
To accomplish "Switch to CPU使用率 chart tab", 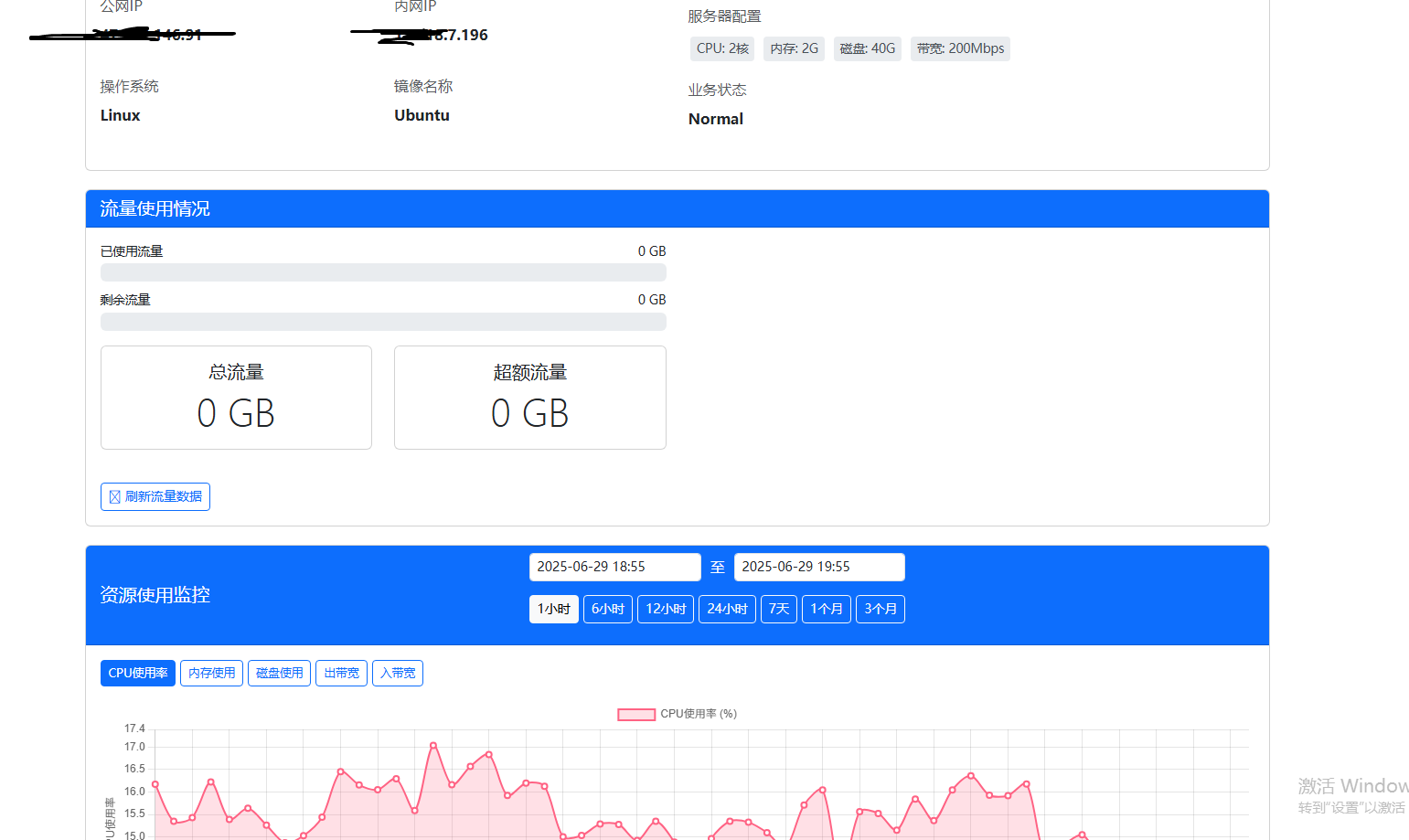I will pos(138,673).
